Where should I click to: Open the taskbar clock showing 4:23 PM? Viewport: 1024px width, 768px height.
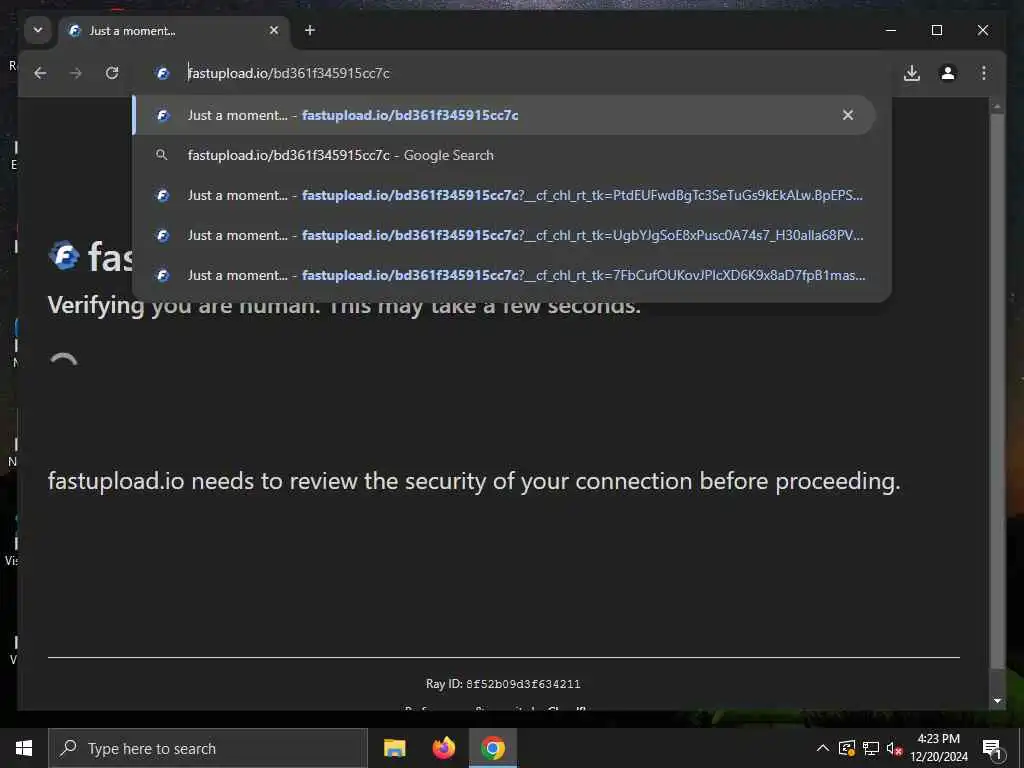(939, 748)
